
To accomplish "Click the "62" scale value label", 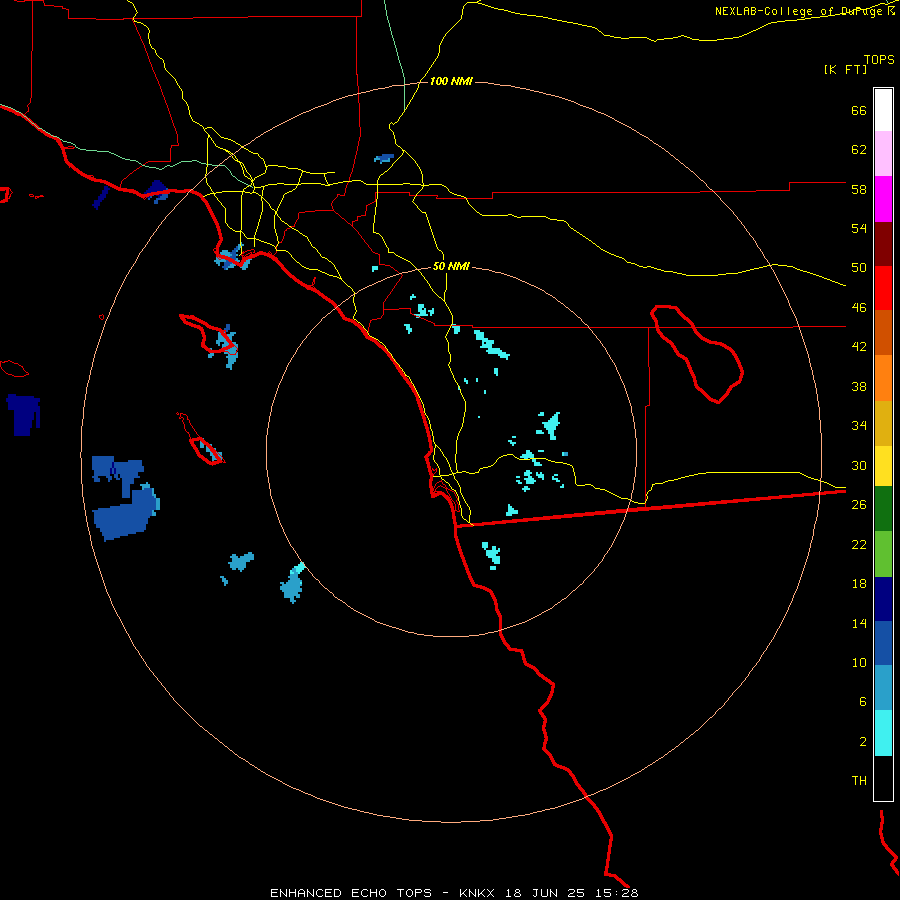I will coord(859,149).
